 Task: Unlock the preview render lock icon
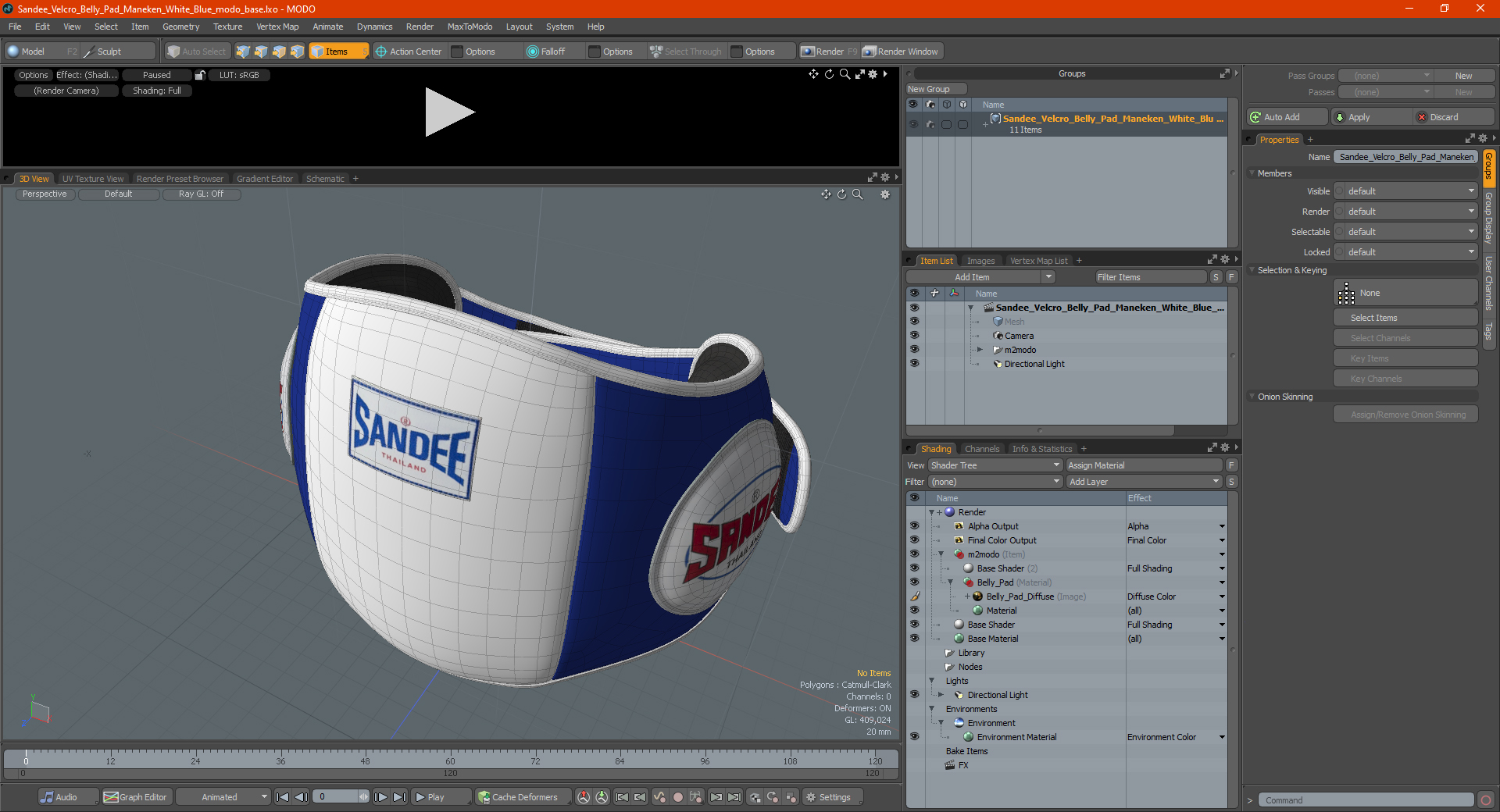(200, 75)
